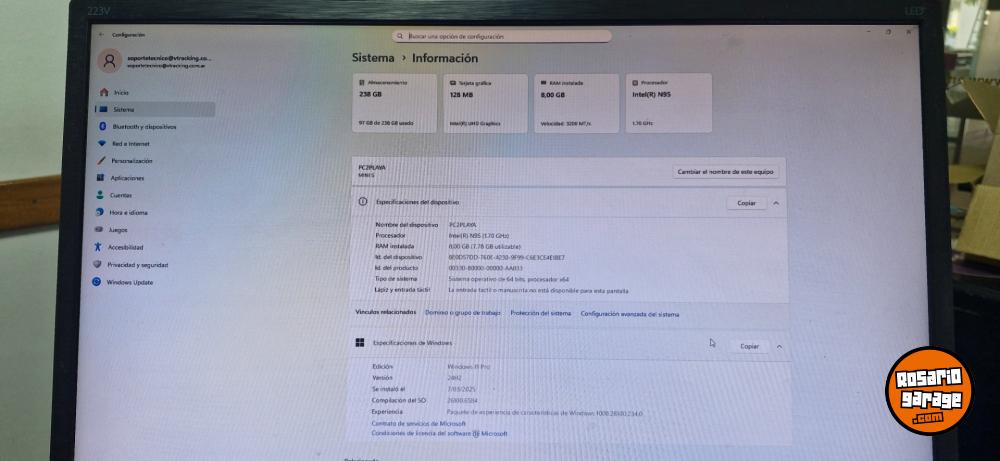This screenshot has height=461, width=1000.
Task: Open Windows Update in sidebar
Action: [129, 283]
